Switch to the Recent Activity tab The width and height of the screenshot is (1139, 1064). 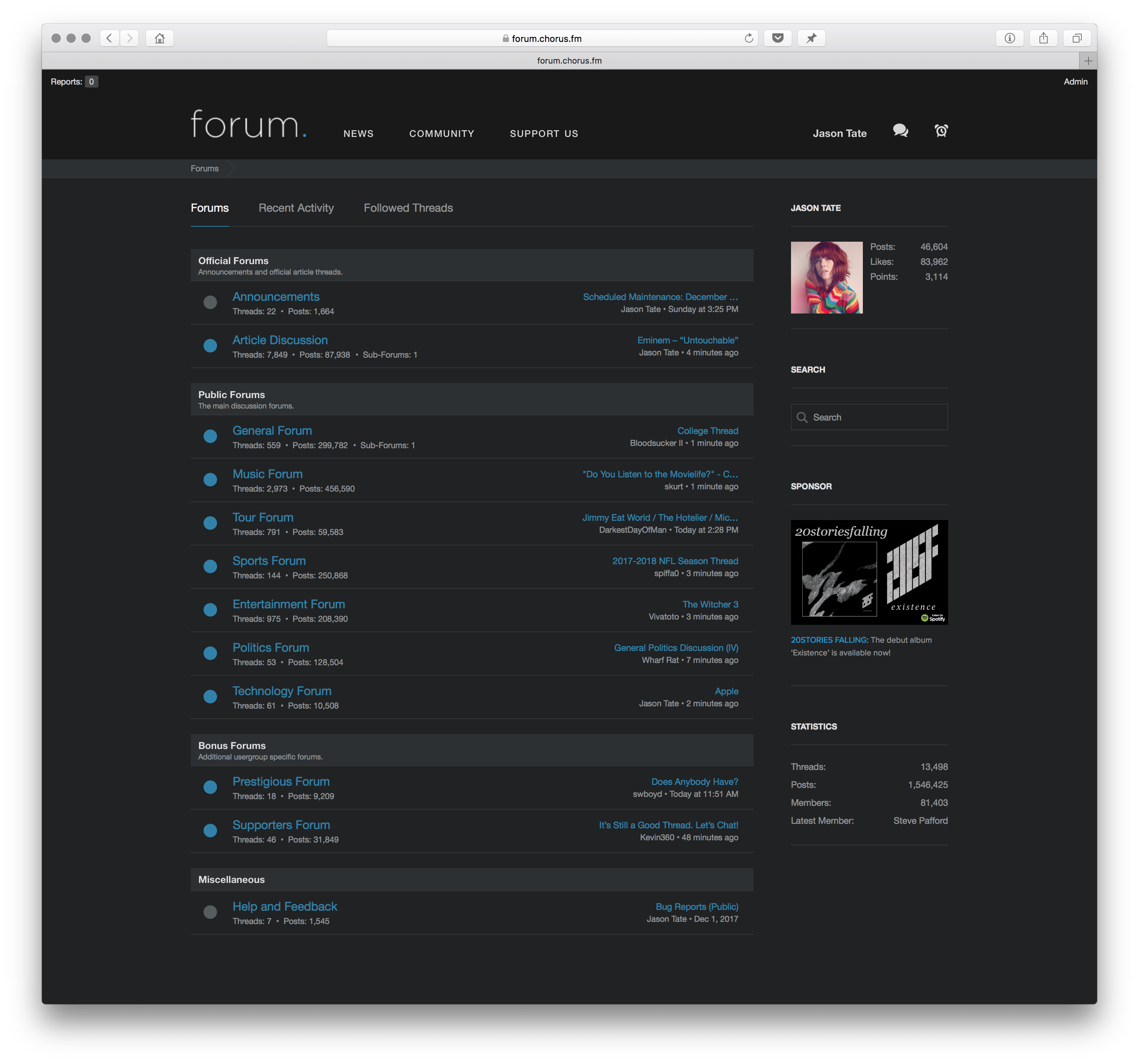(296, 208)
